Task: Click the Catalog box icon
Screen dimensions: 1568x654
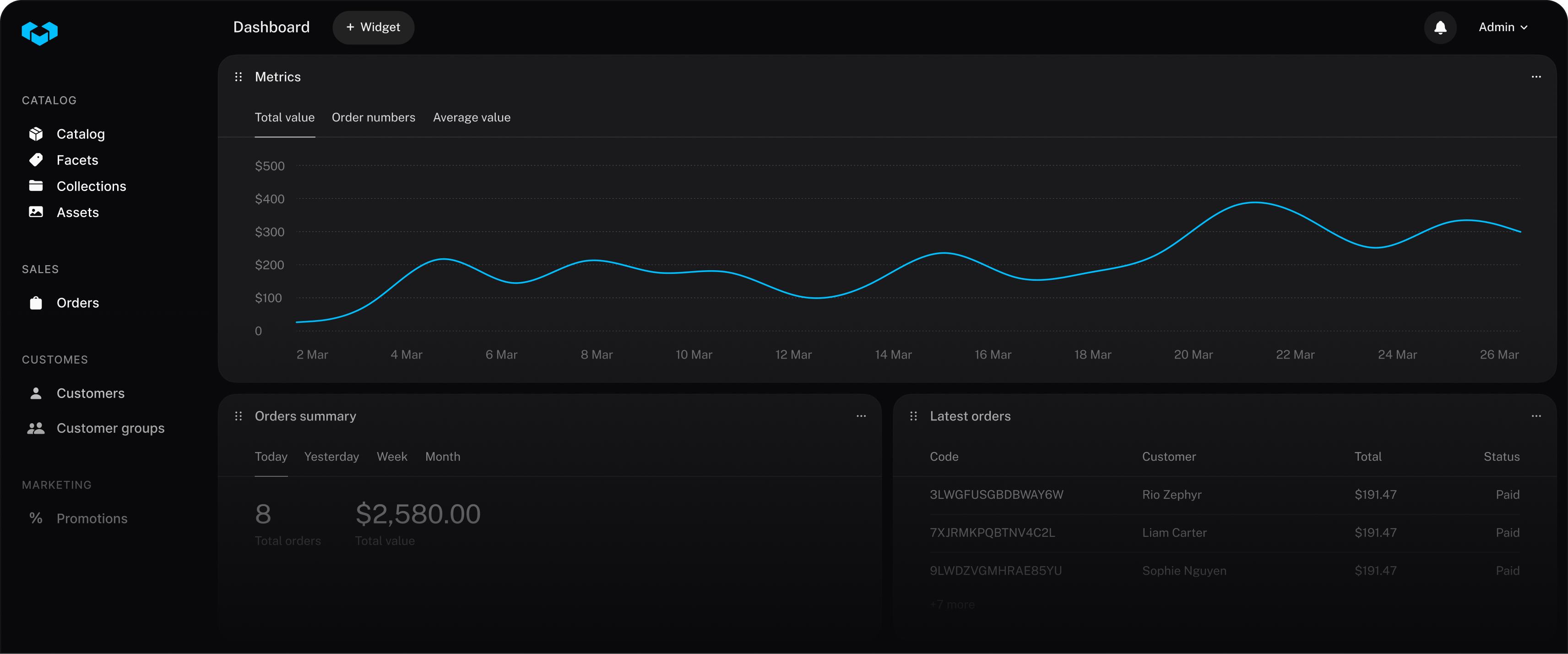Action: [36, 134]
